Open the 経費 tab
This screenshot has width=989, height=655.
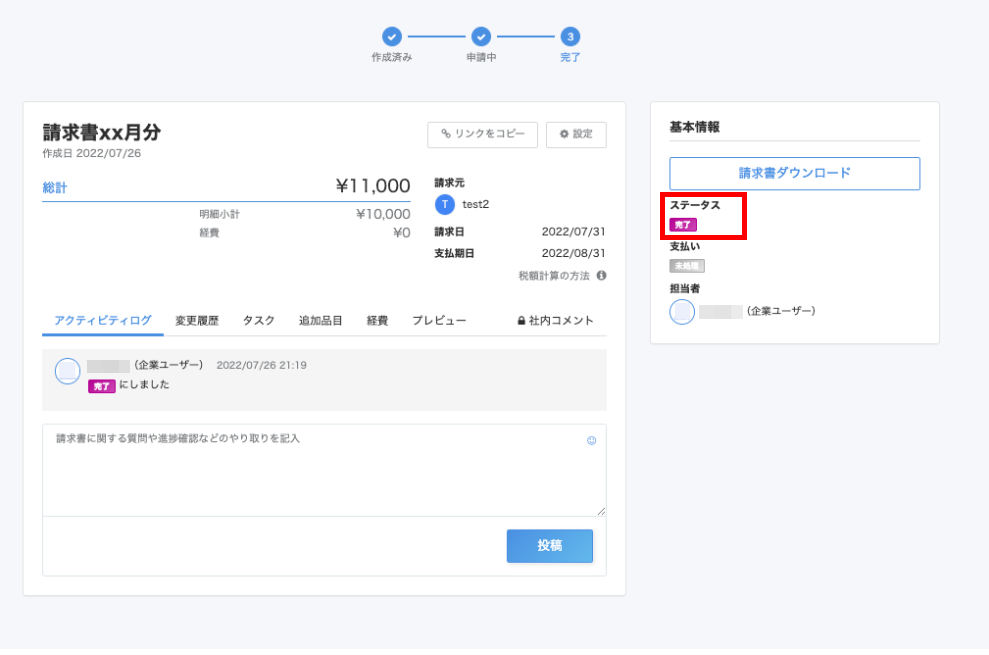click(x=377, y=321)
